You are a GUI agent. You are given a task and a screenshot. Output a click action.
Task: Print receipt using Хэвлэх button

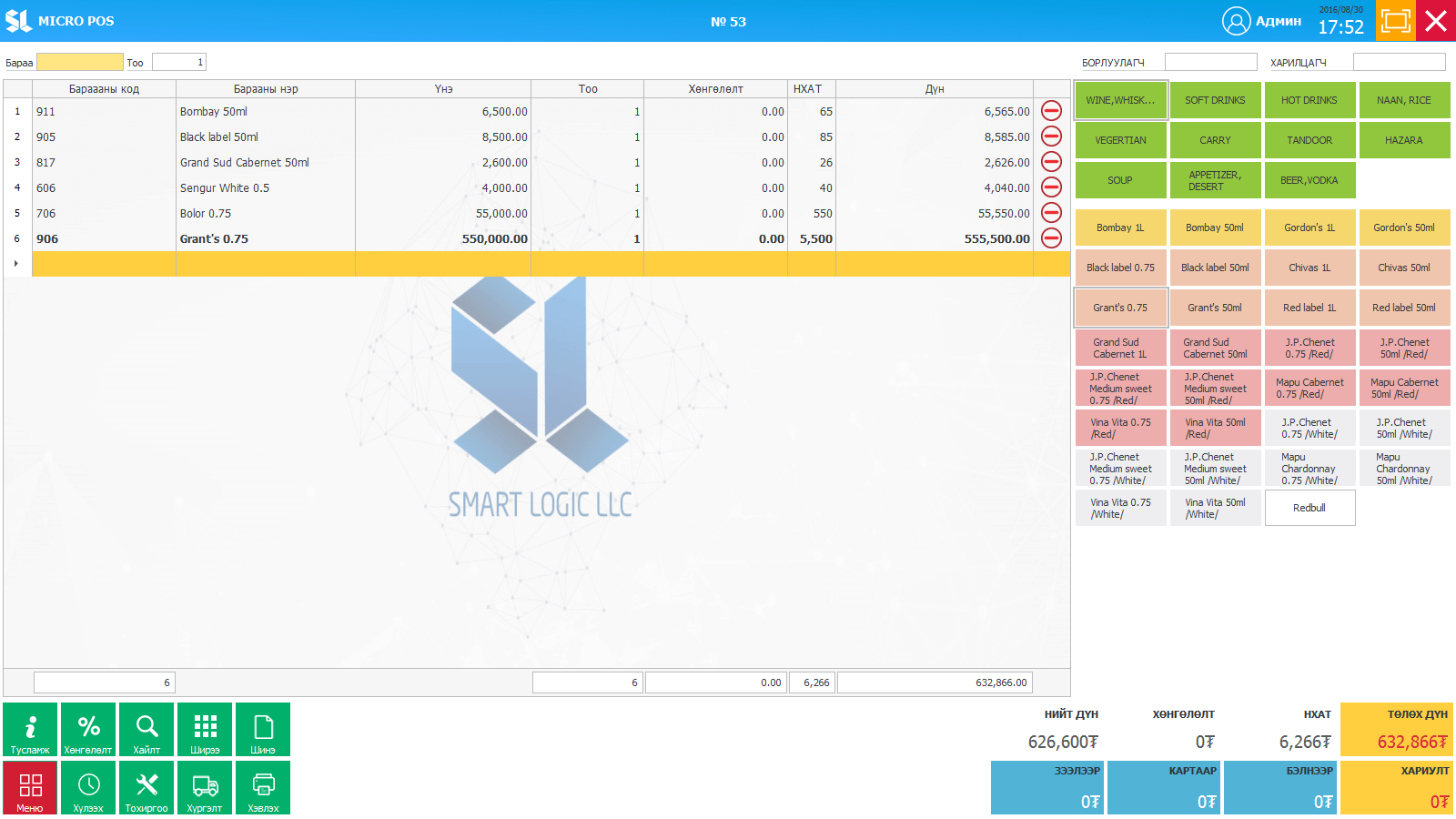(x=263, y=787)
